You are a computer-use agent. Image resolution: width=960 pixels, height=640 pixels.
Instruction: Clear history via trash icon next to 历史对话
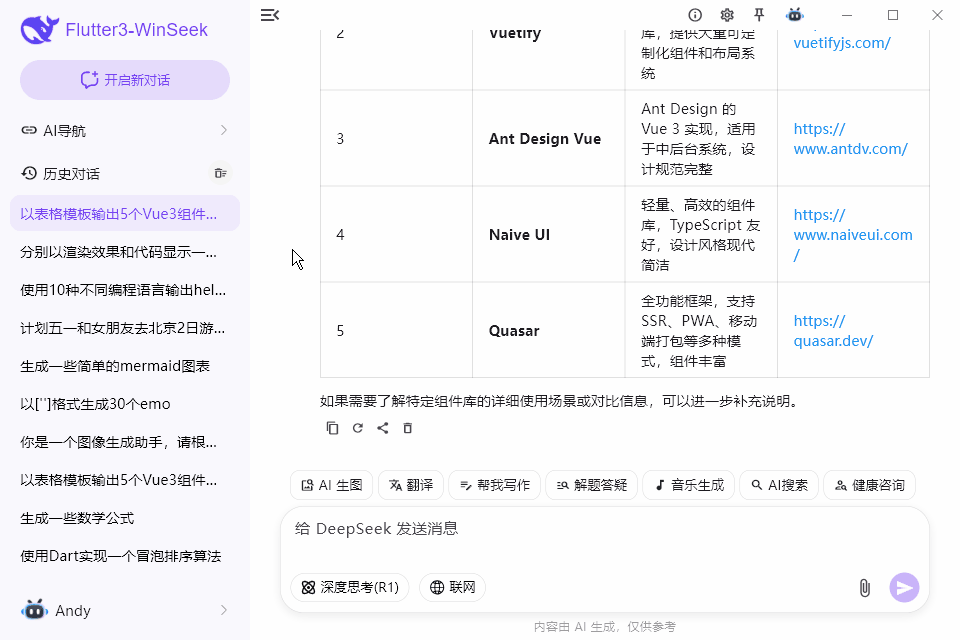(x=220, y=173)
